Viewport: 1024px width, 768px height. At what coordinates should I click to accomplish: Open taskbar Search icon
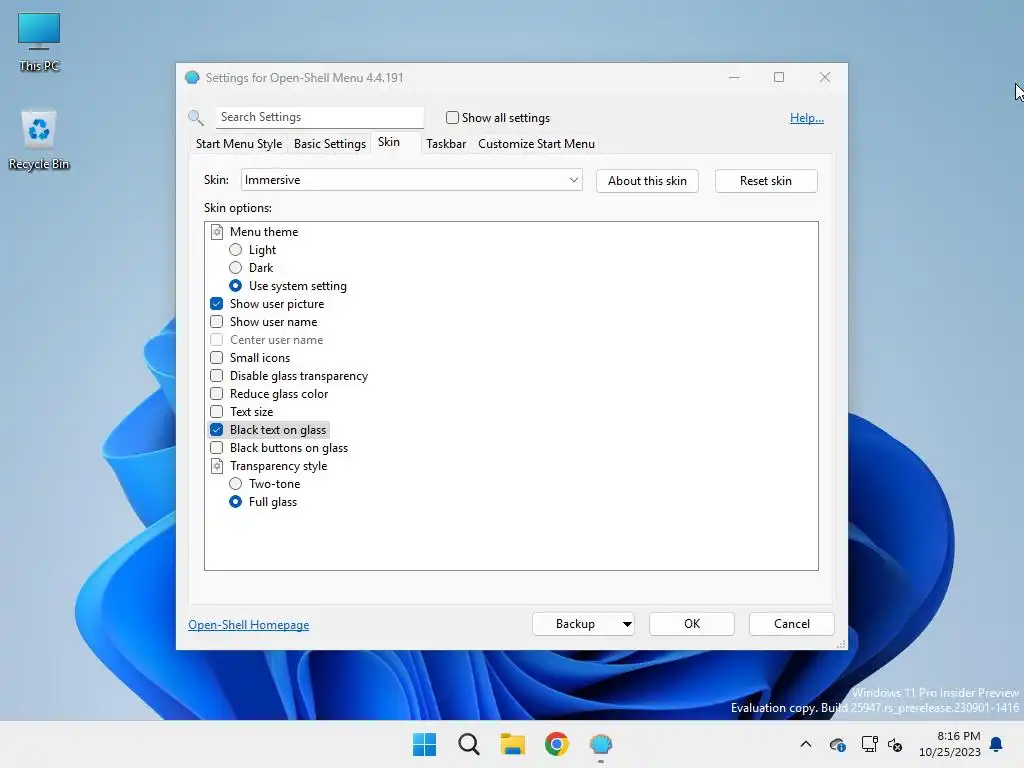(469, 744)
